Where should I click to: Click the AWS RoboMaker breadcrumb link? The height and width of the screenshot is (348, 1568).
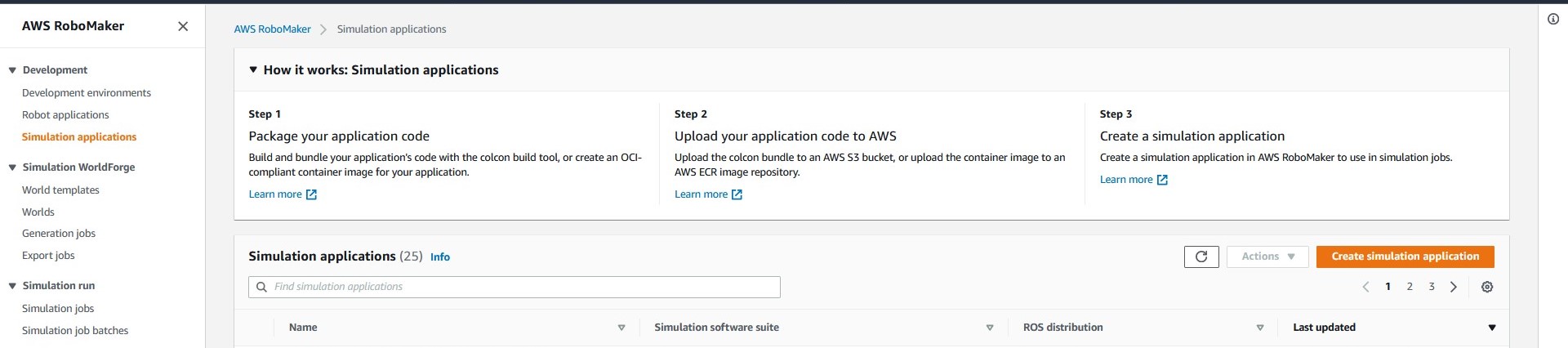coord(272,29)
